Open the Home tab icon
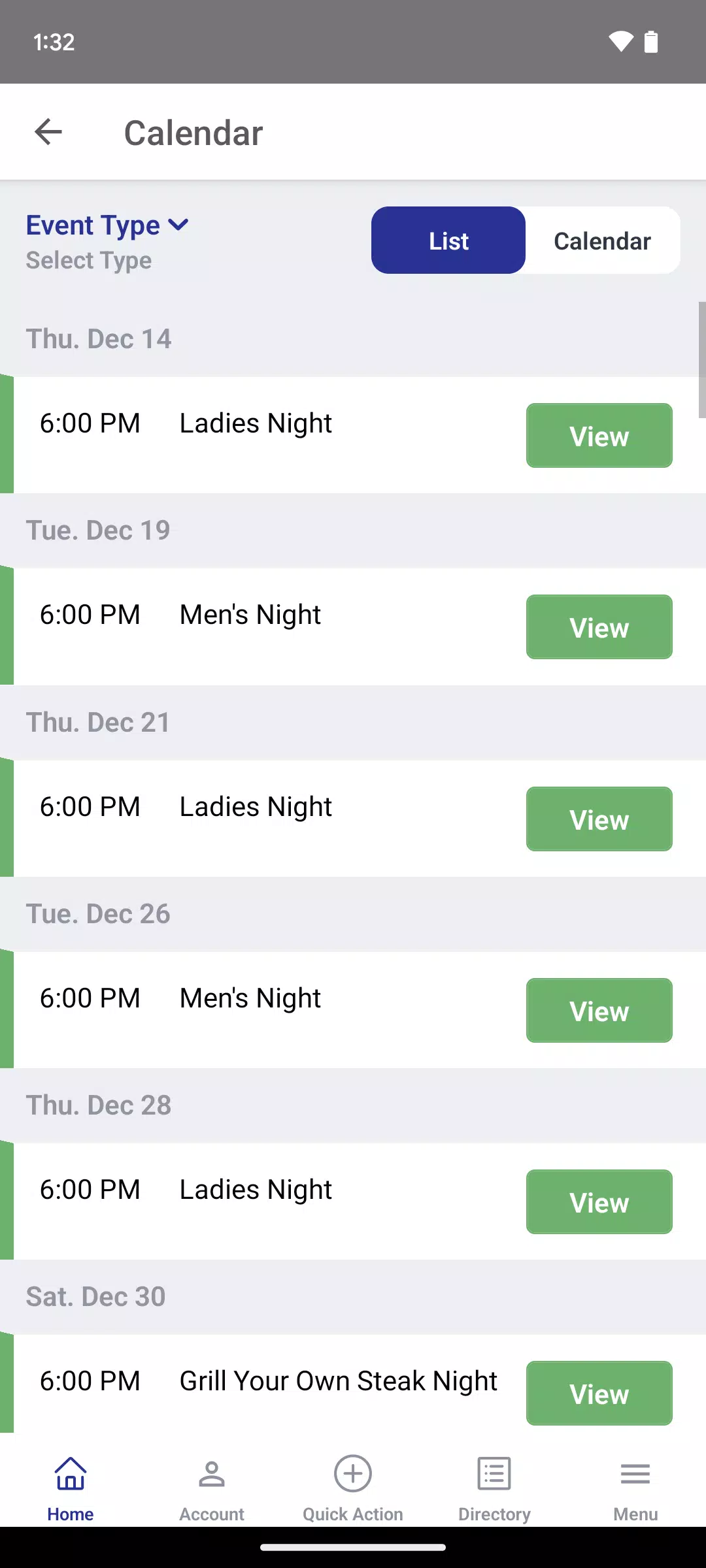 (x=71, y=1474)
